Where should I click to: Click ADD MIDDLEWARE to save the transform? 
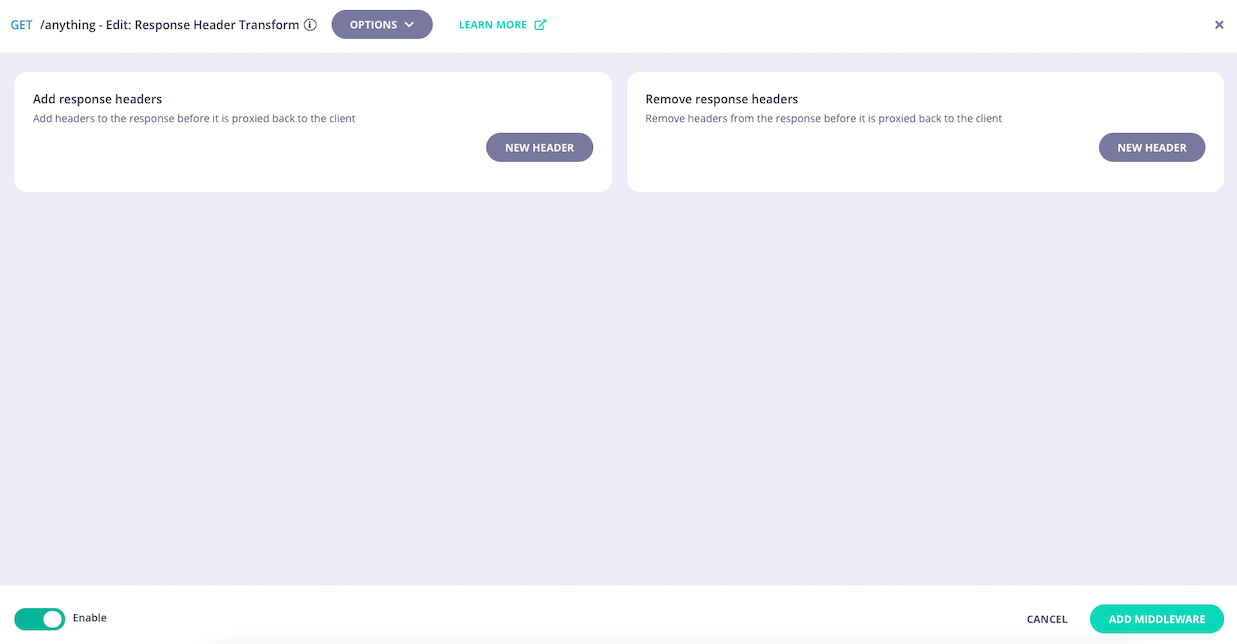[1156, 618]
